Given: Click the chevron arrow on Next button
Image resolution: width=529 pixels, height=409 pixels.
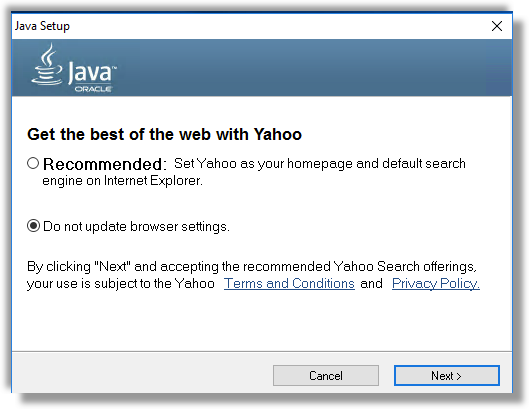Looking at the screenshot, I should tap(458, 376).
